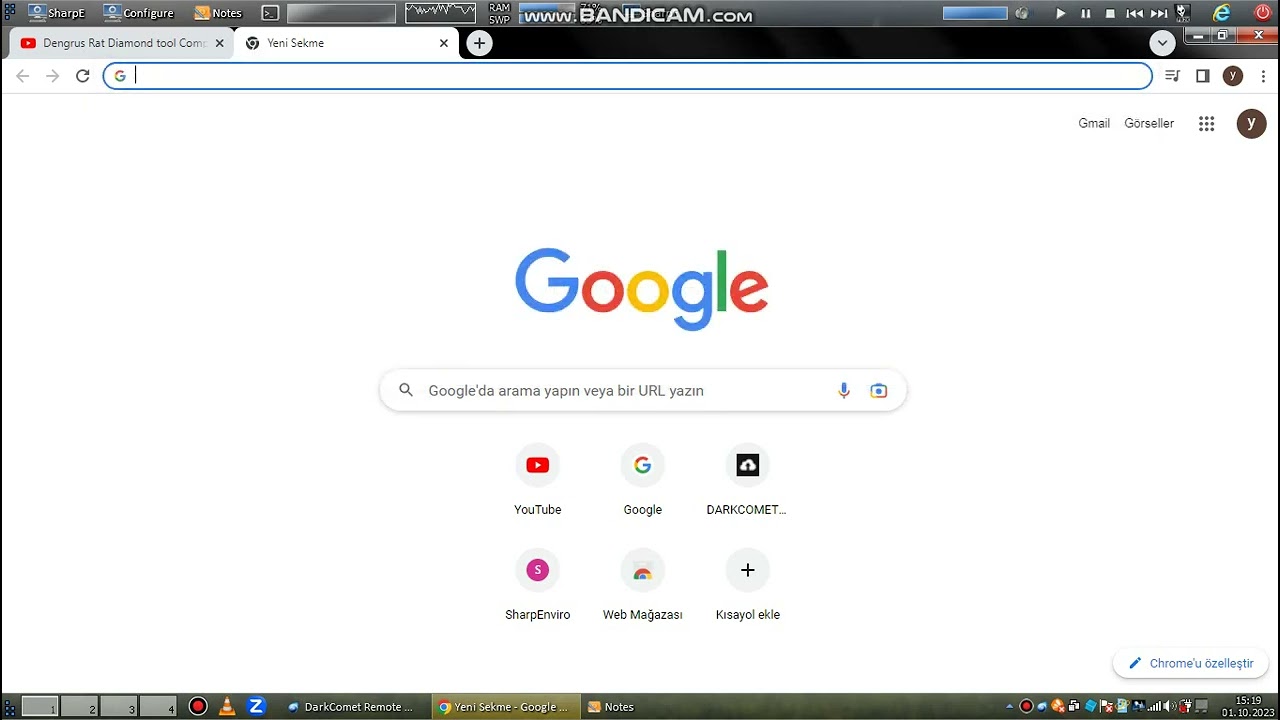Open the tray power plug icon

pyautogui.click(x=1185, y=706)
